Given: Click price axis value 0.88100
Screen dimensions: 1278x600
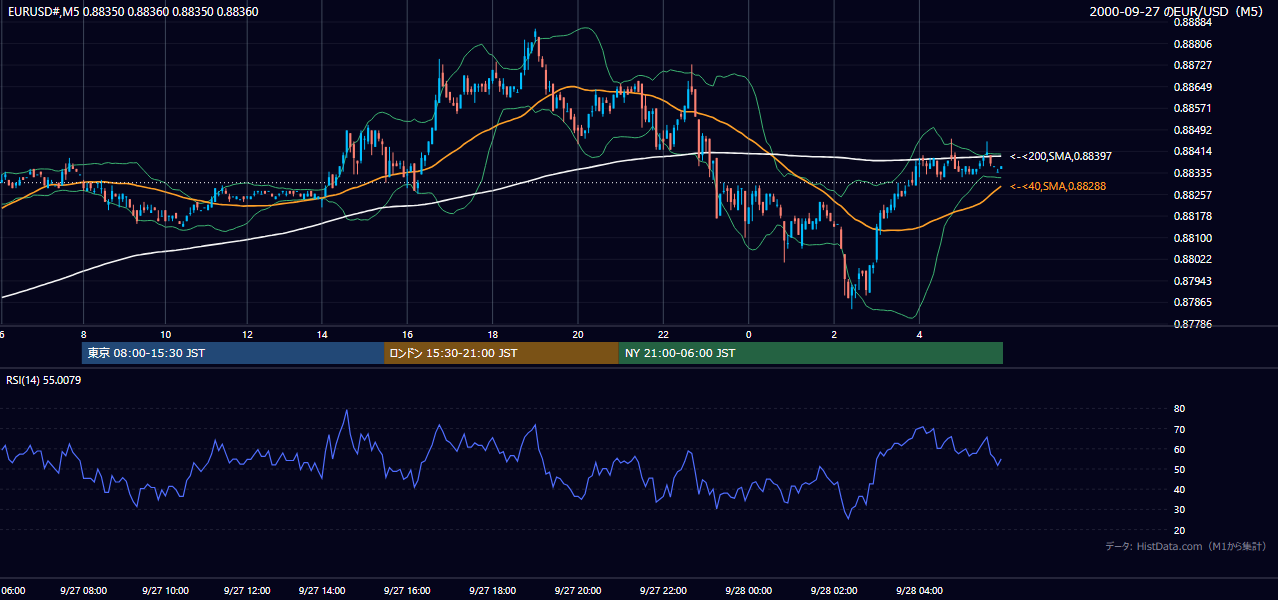Looking at the screenshot, I should point(1191,238).
